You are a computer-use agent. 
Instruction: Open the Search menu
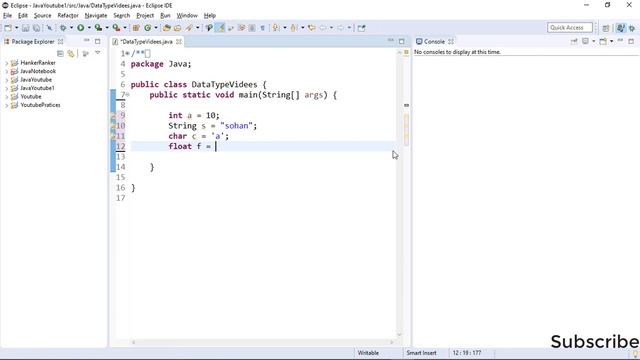click(x=122, y=16)
